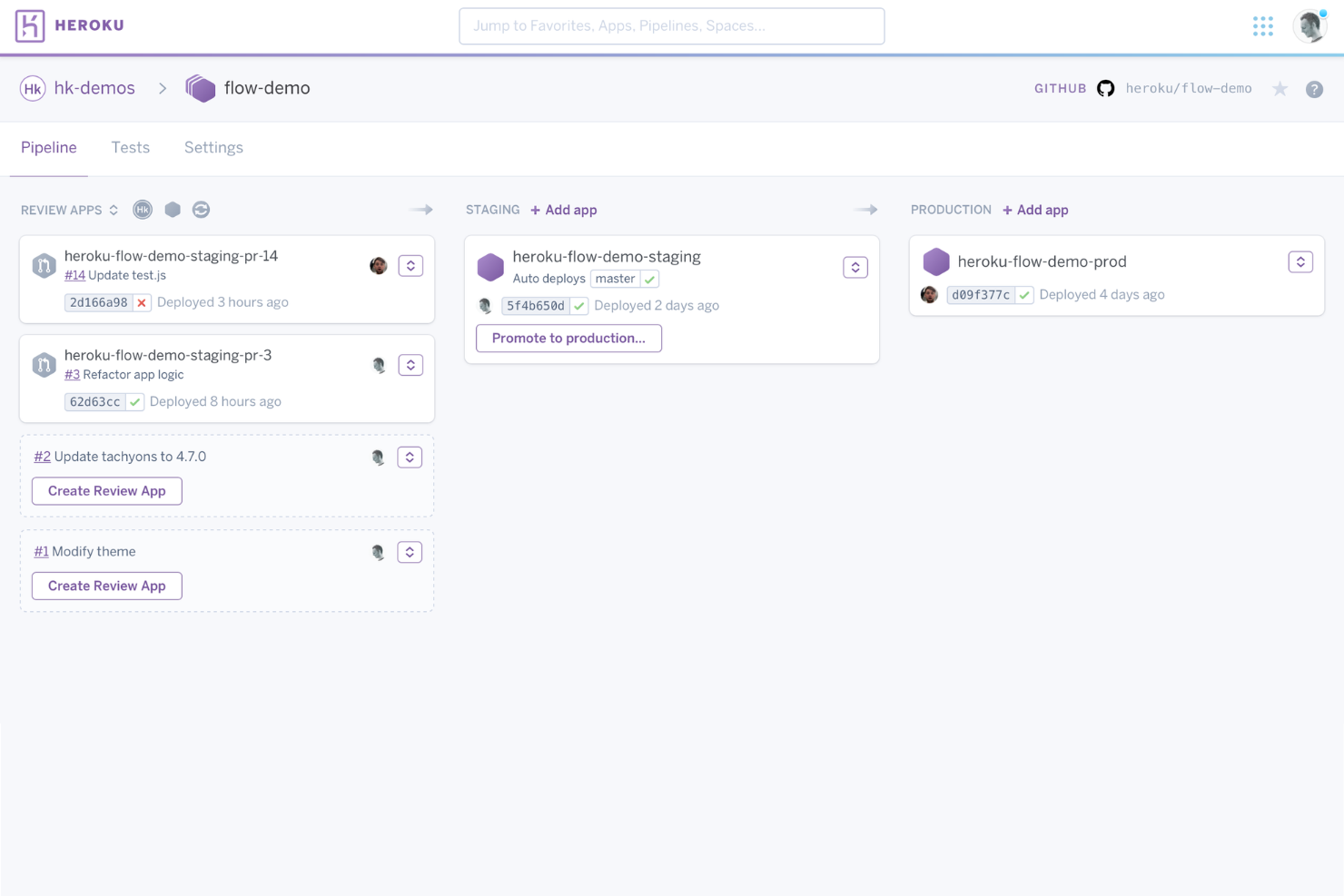Click the Jump to Favorites search field
The height and width of the screenshot is (896, 1344).
pyautogui.click(x=671, y=25)
